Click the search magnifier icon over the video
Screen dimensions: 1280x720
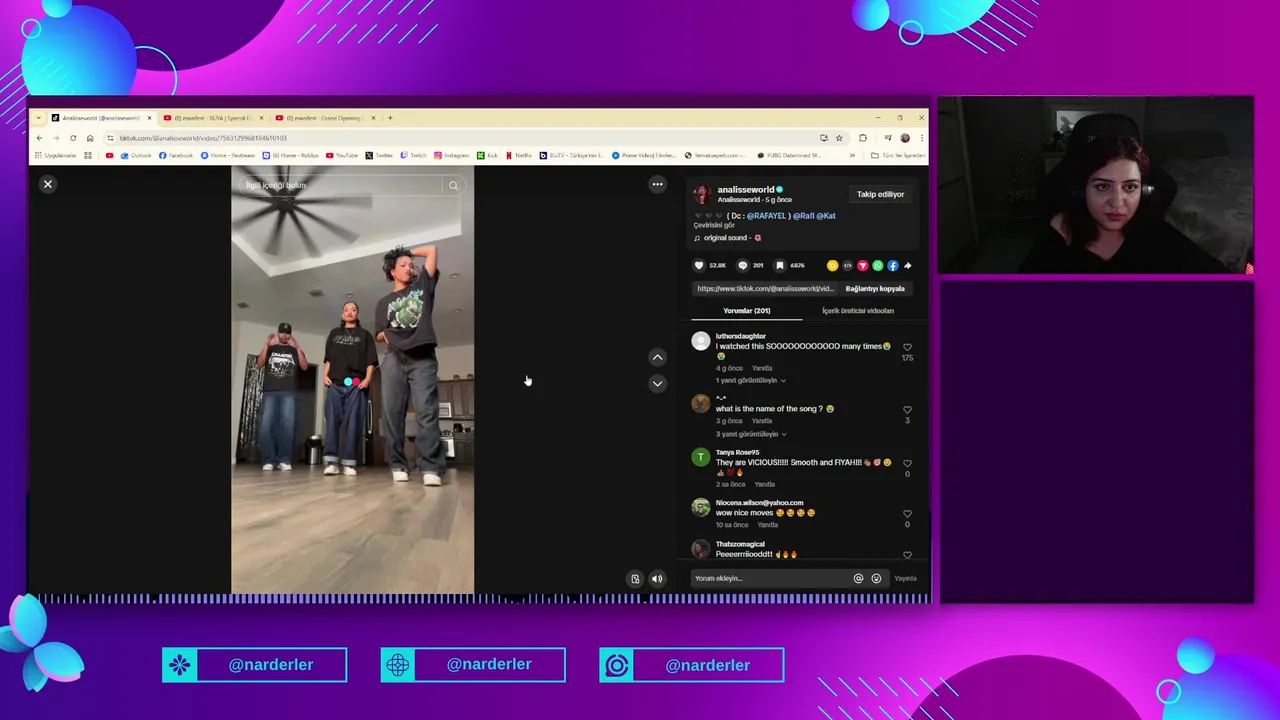[x=453, y=185]
